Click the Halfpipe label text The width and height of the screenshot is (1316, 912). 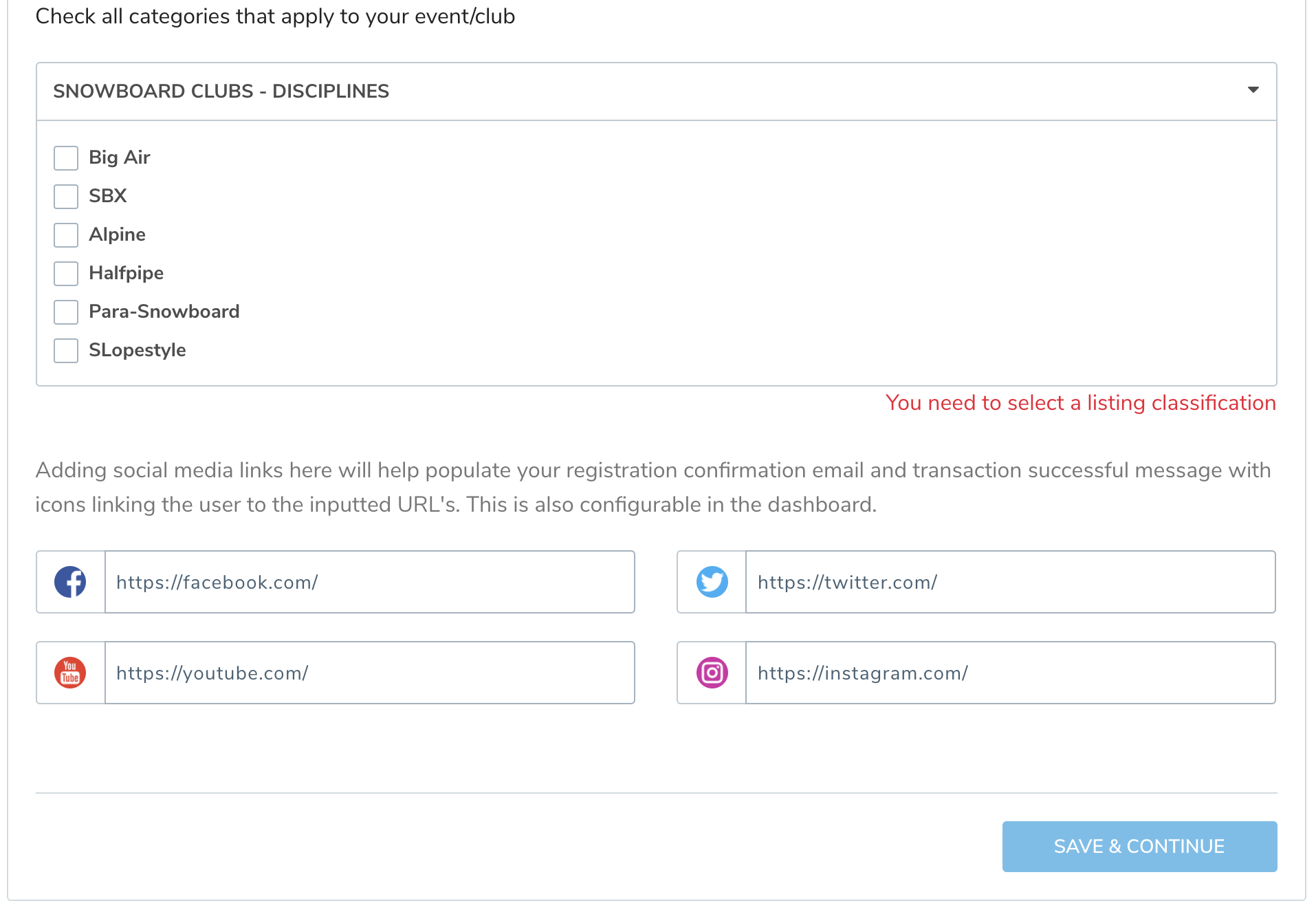pos(126,273)
